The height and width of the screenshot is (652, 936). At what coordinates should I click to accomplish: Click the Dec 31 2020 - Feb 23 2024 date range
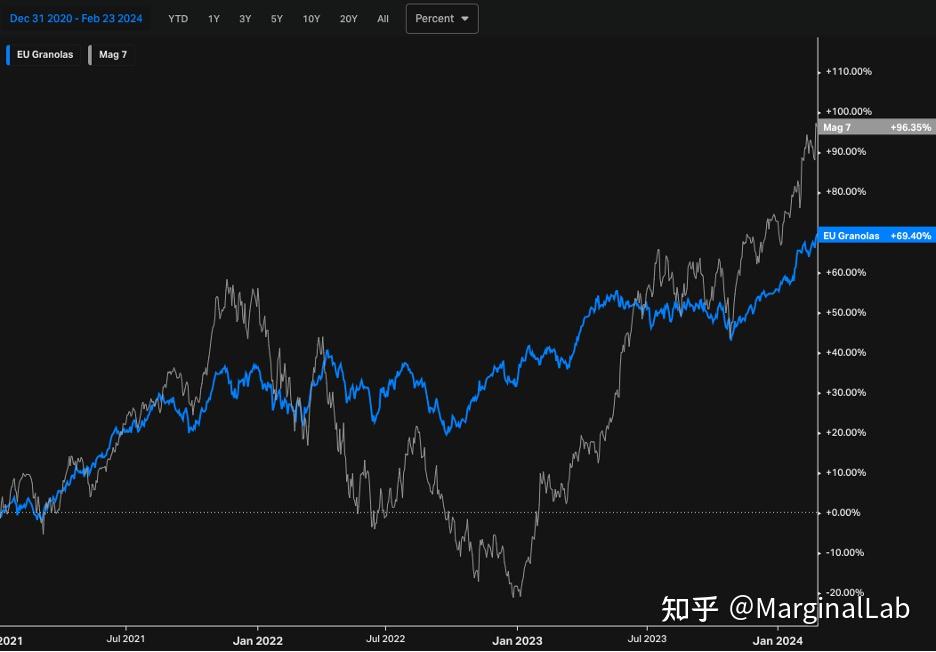point(76,19)
